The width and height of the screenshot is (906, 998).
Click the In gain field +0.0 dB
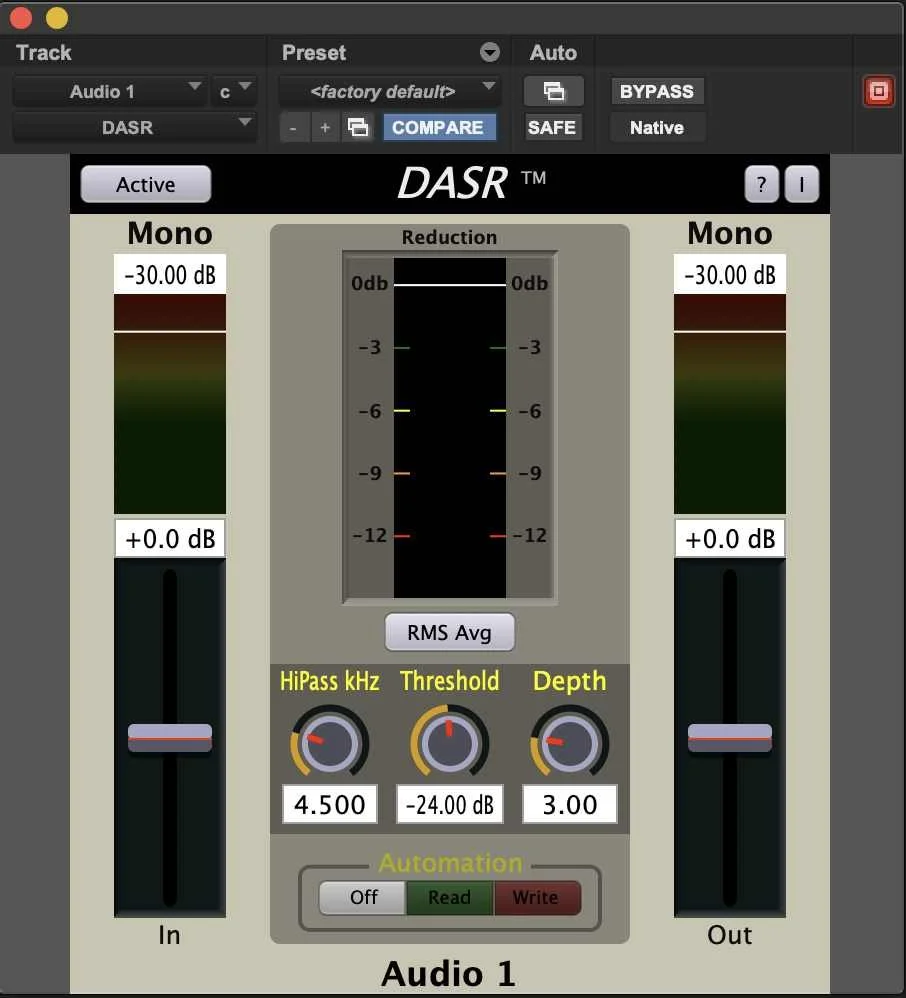(x=170, y=538)
